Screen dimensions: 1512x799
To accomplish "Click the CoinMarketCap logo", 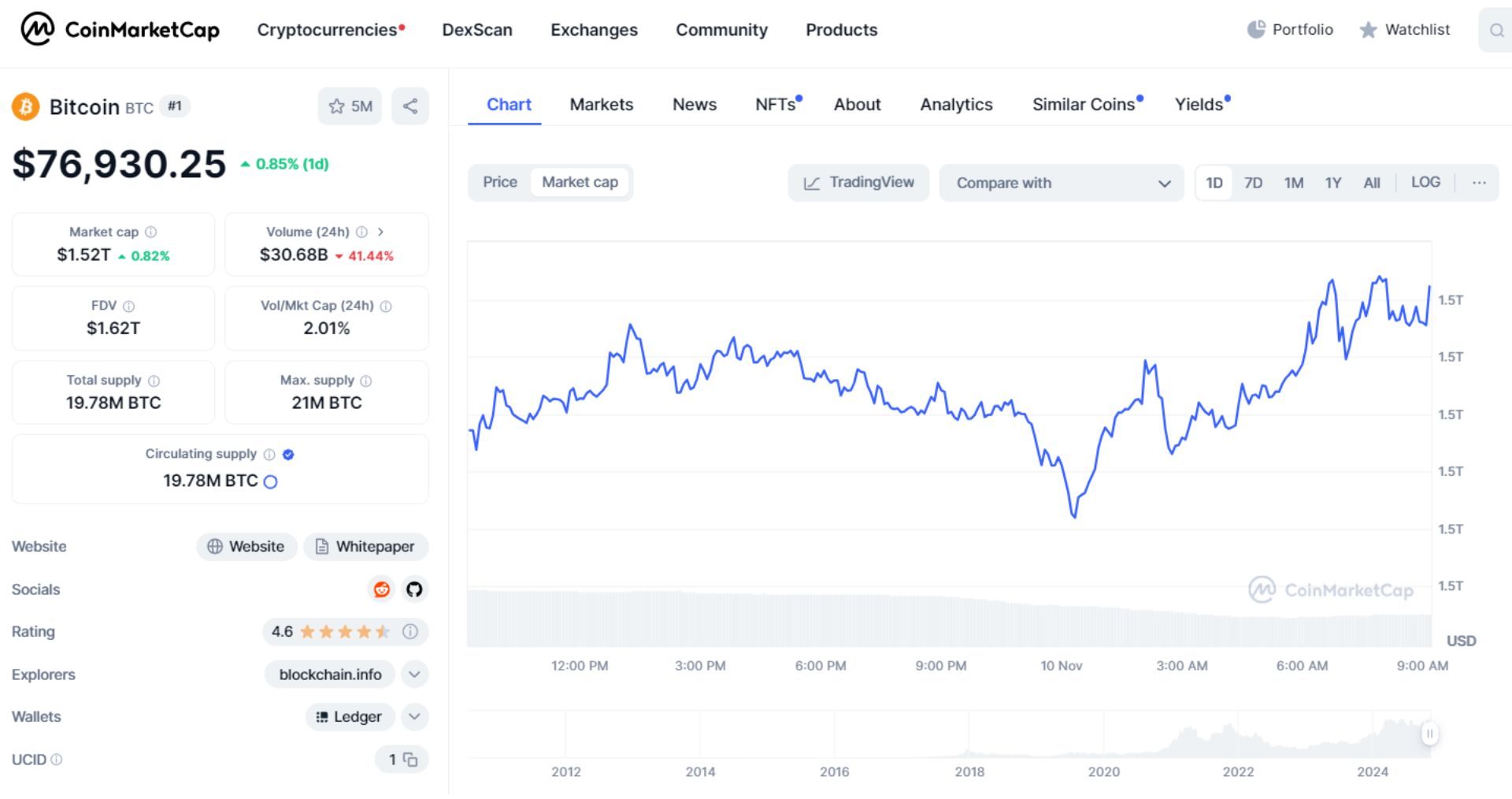I will pos(118,30).
